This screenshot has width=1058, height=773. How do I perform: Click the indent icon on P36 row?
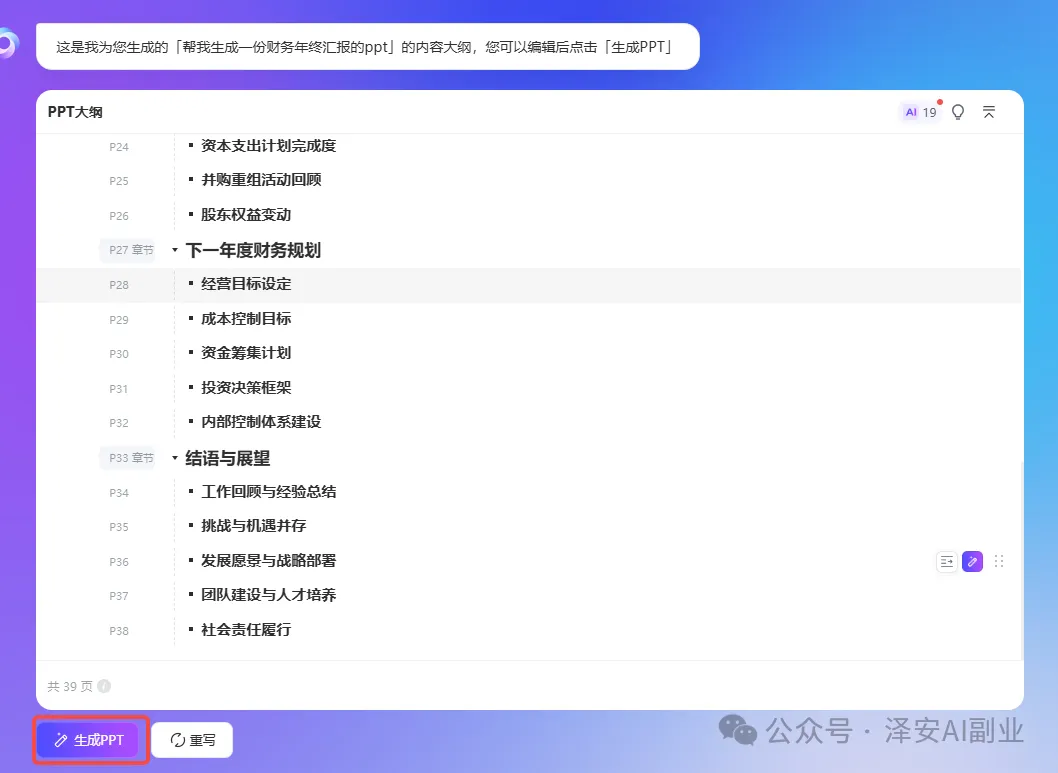(x=947, y=561)
